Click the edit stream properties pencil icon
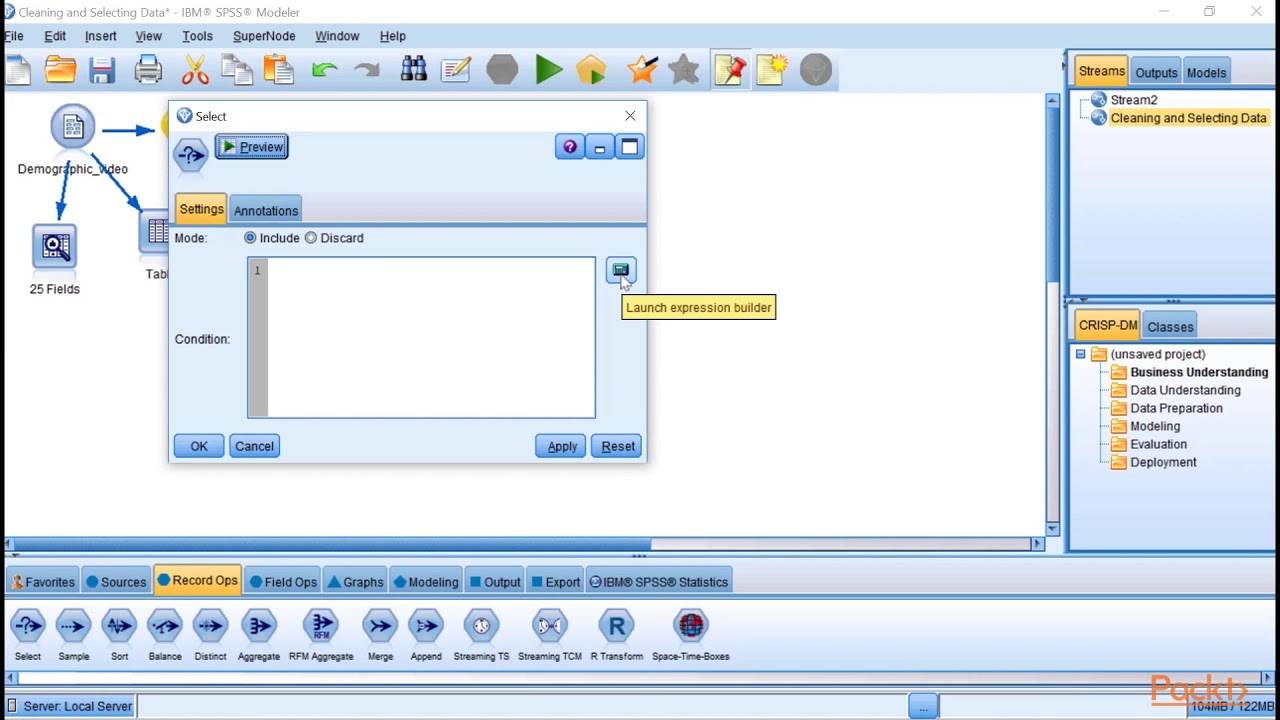The width and height of the screenshot is (1280, 720). point(456,70)
